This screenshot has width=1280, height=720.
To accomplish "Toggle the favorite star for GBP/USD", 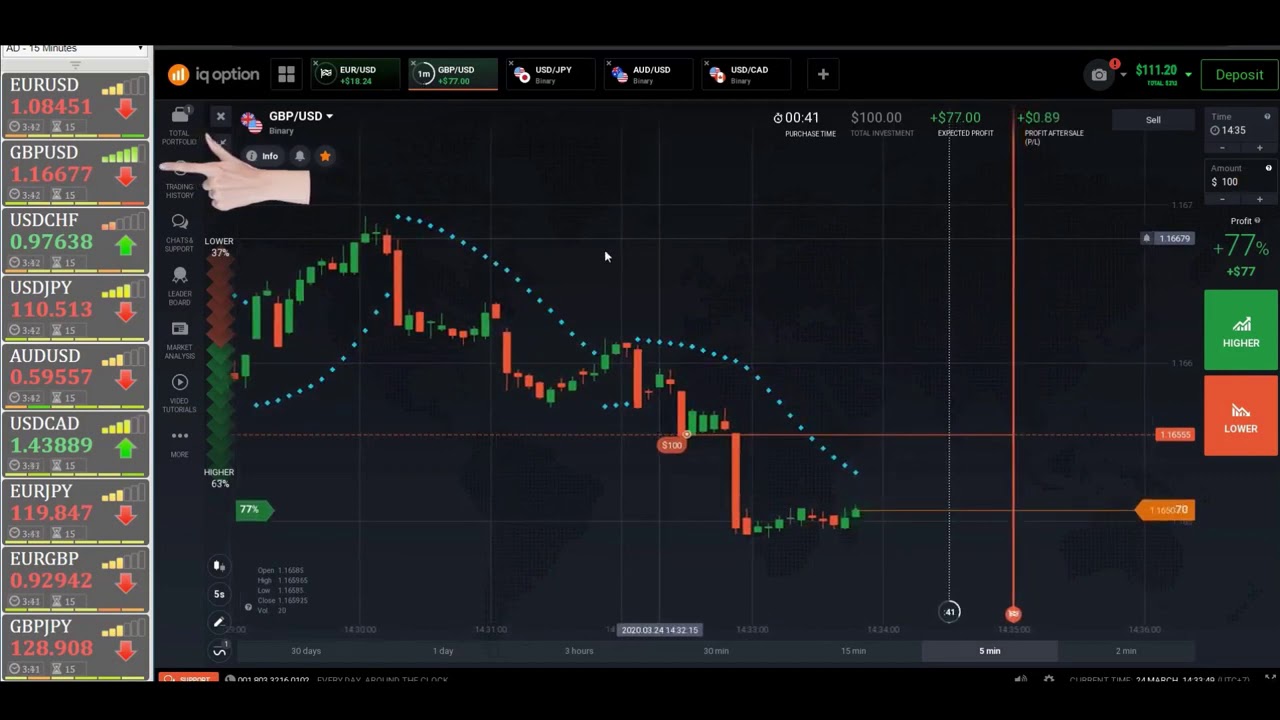I will coord(325,156).
